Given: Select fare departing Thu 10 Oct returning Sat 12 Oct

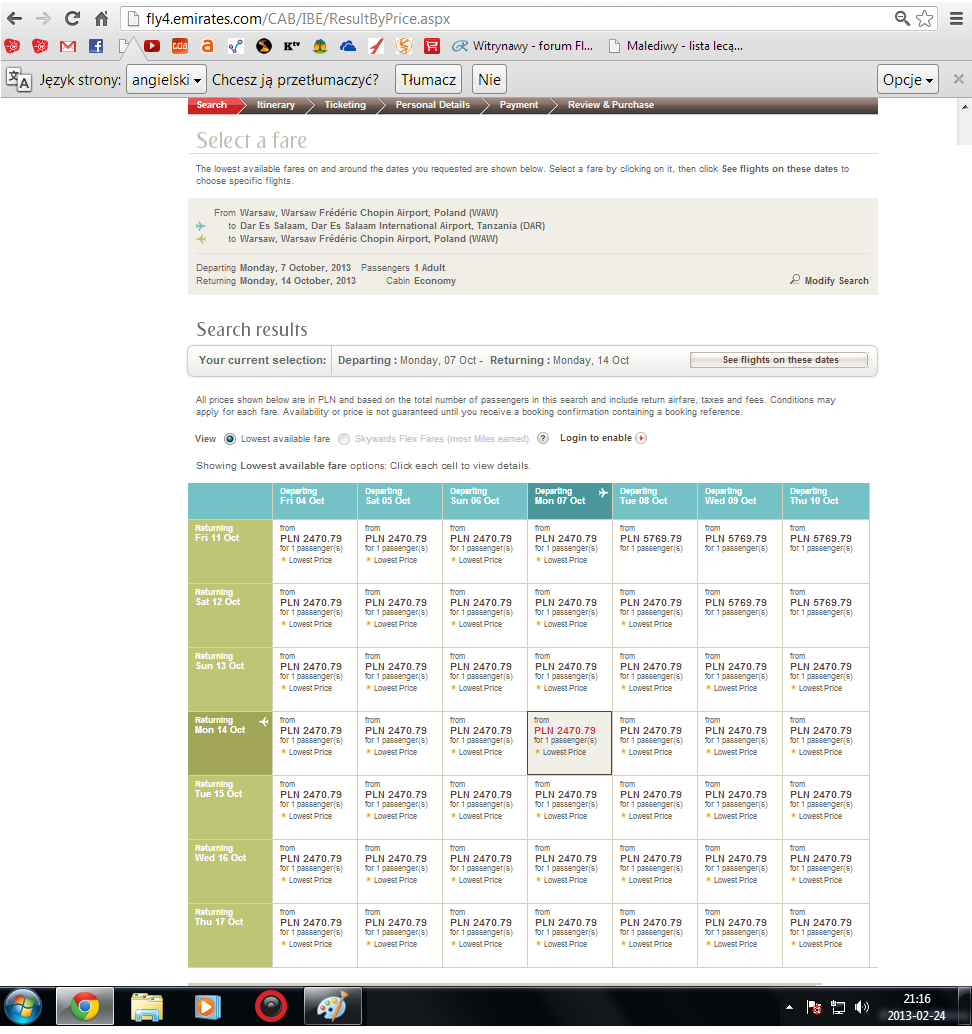Looking at the screenshot, I should (825, 615).
